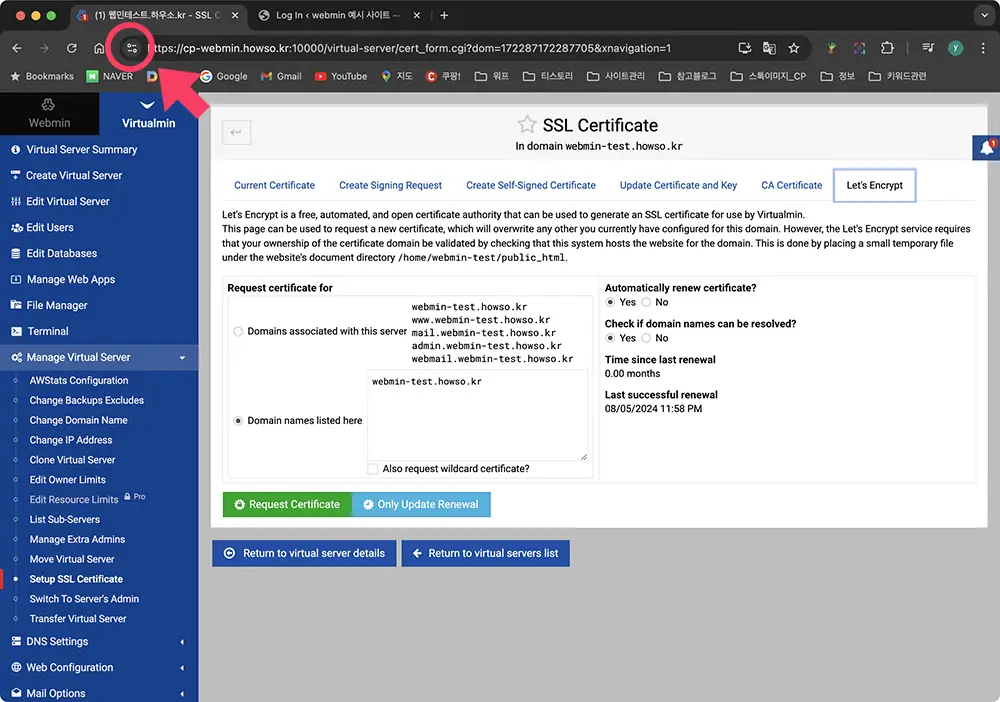Open browser extensions puzzle icon

[887, 48]
